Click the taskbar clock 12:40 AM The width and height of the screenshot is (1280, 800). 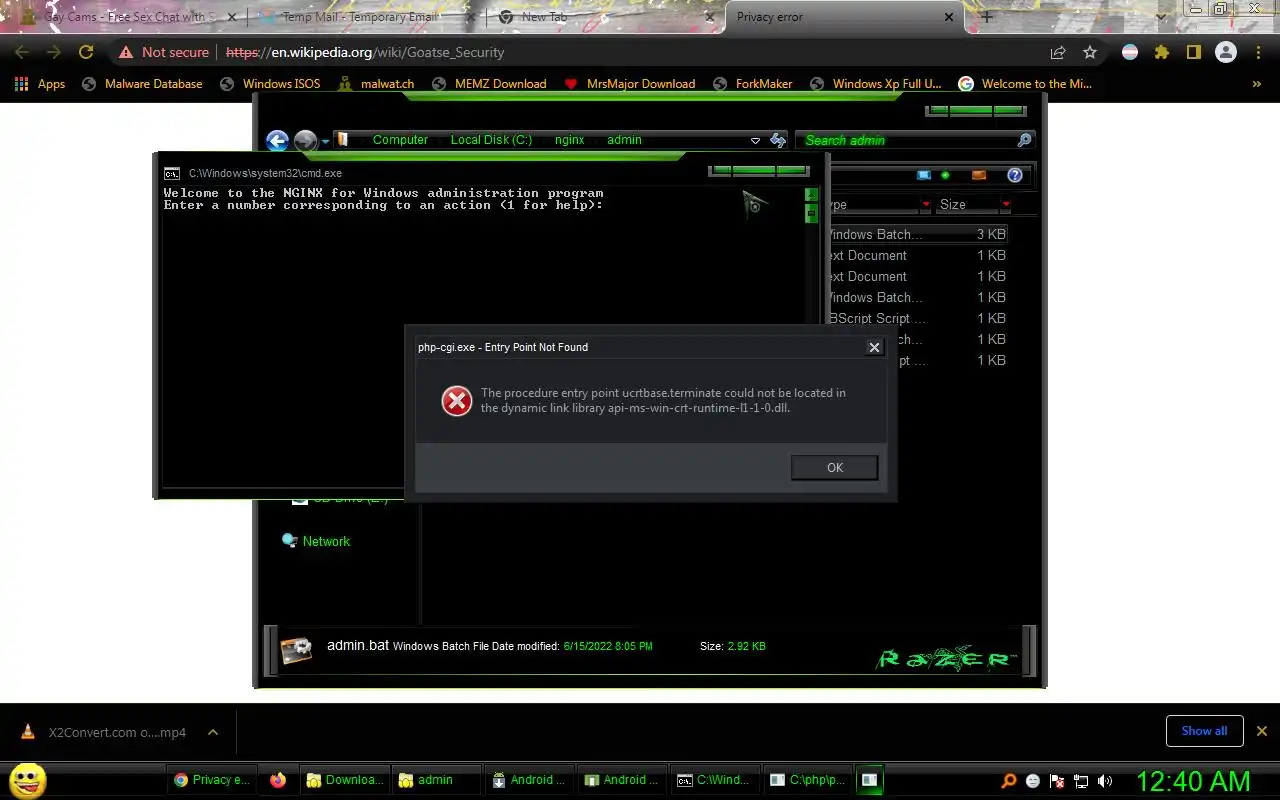coord(1193,781)
